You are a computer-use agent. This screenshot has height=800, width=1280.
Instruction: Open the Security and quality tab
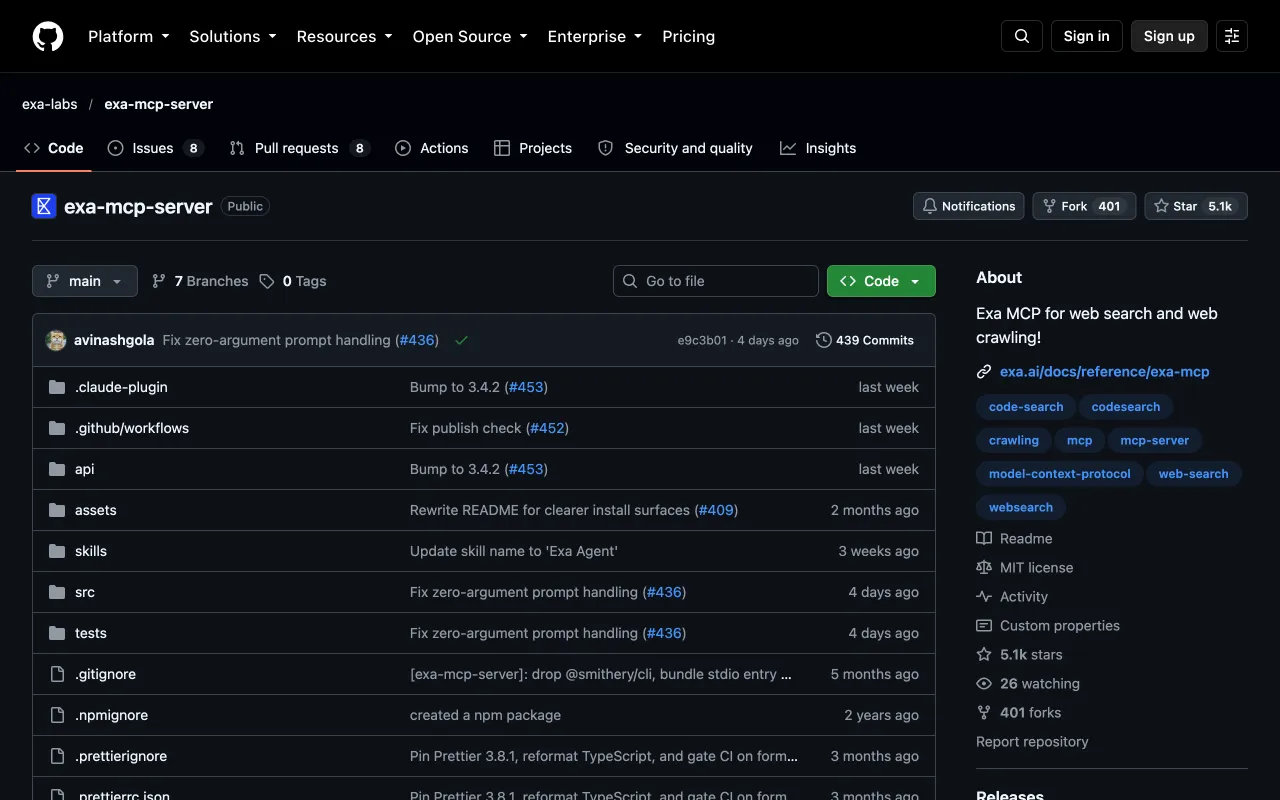click(x=675, y=148)
